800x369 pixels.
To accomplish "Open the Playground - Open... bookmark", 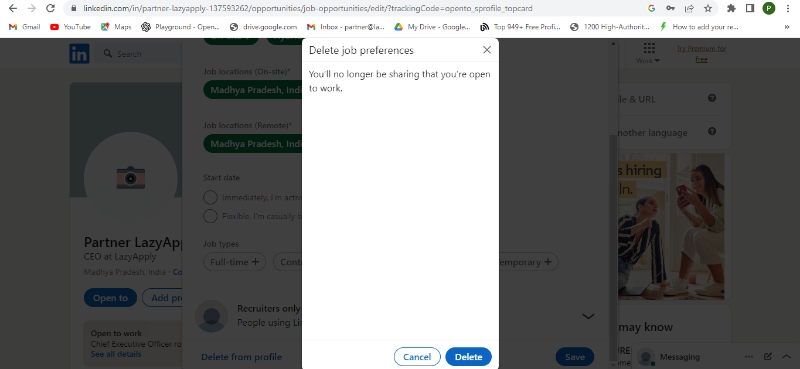I will pyautogui.click(x=181, y=27).
